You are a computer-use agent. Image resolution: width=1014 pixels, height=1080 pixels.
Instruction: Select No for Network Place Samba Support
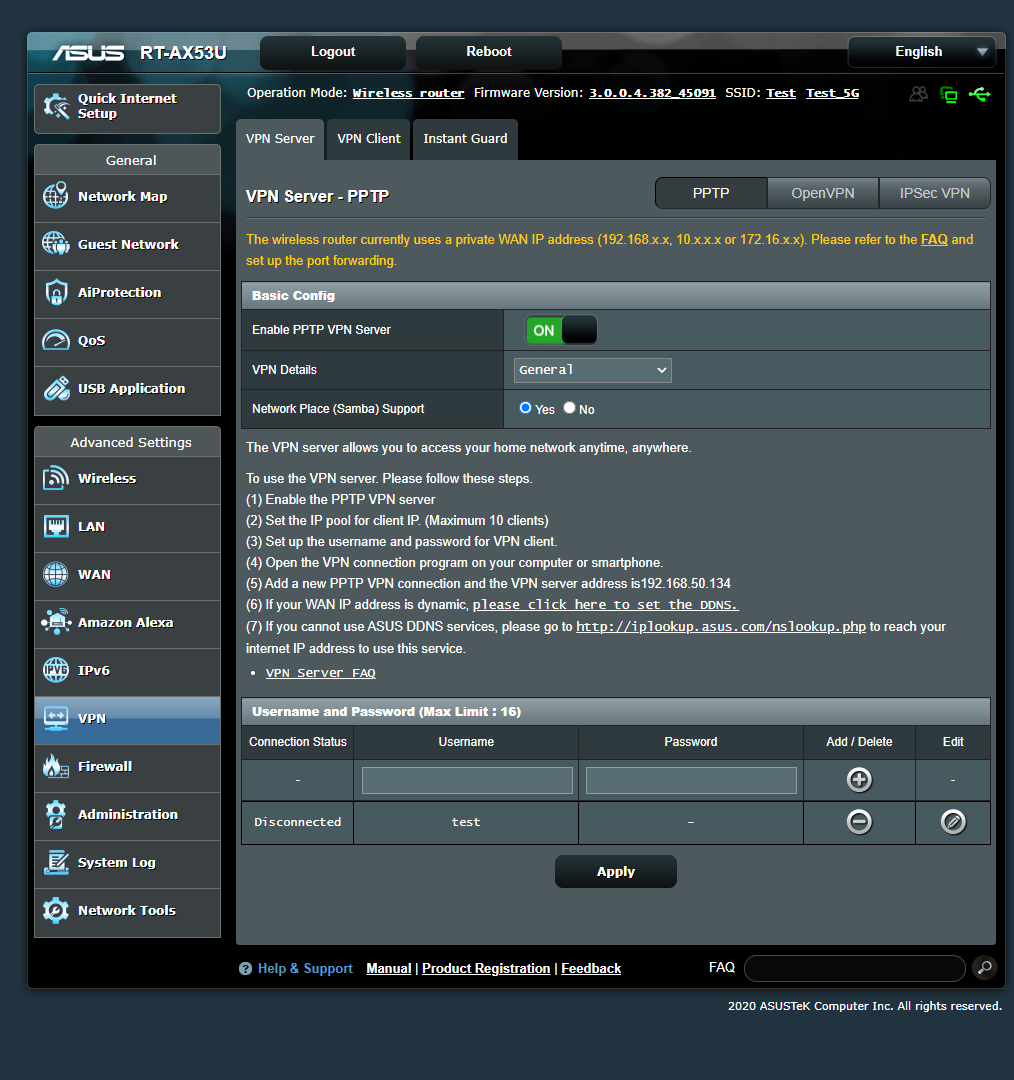tap(568, 407)
